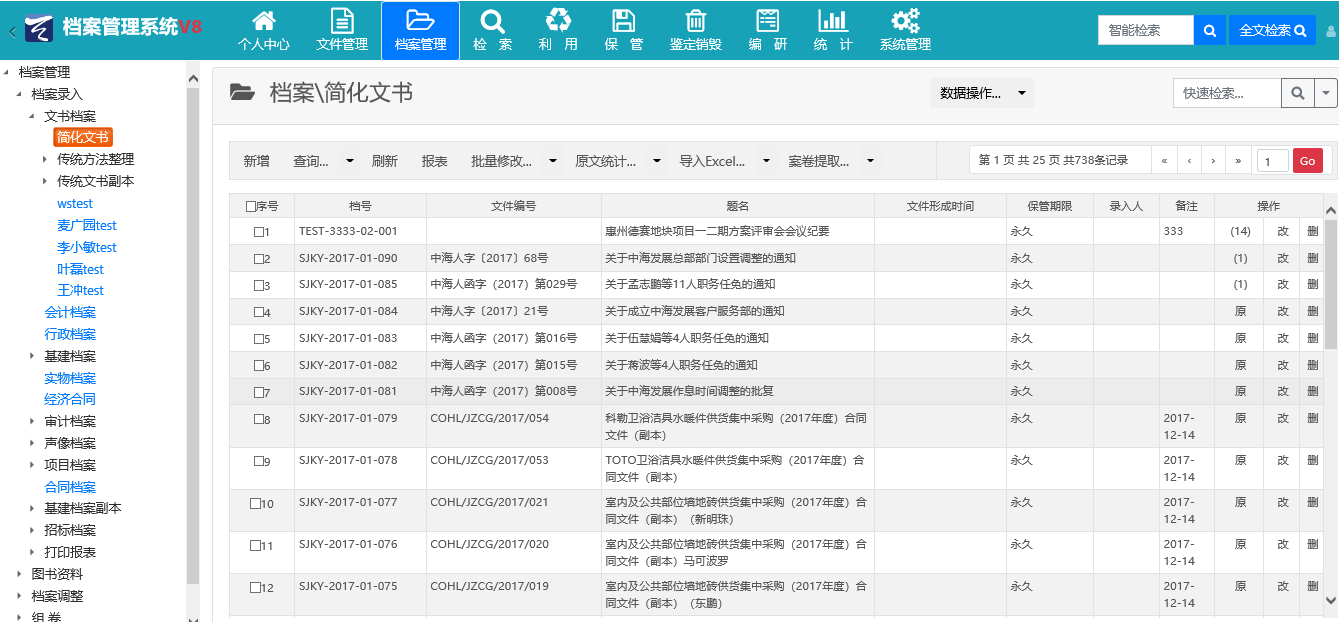
Task: Switch to the 编研 navigation item
Action: [767, 30]
